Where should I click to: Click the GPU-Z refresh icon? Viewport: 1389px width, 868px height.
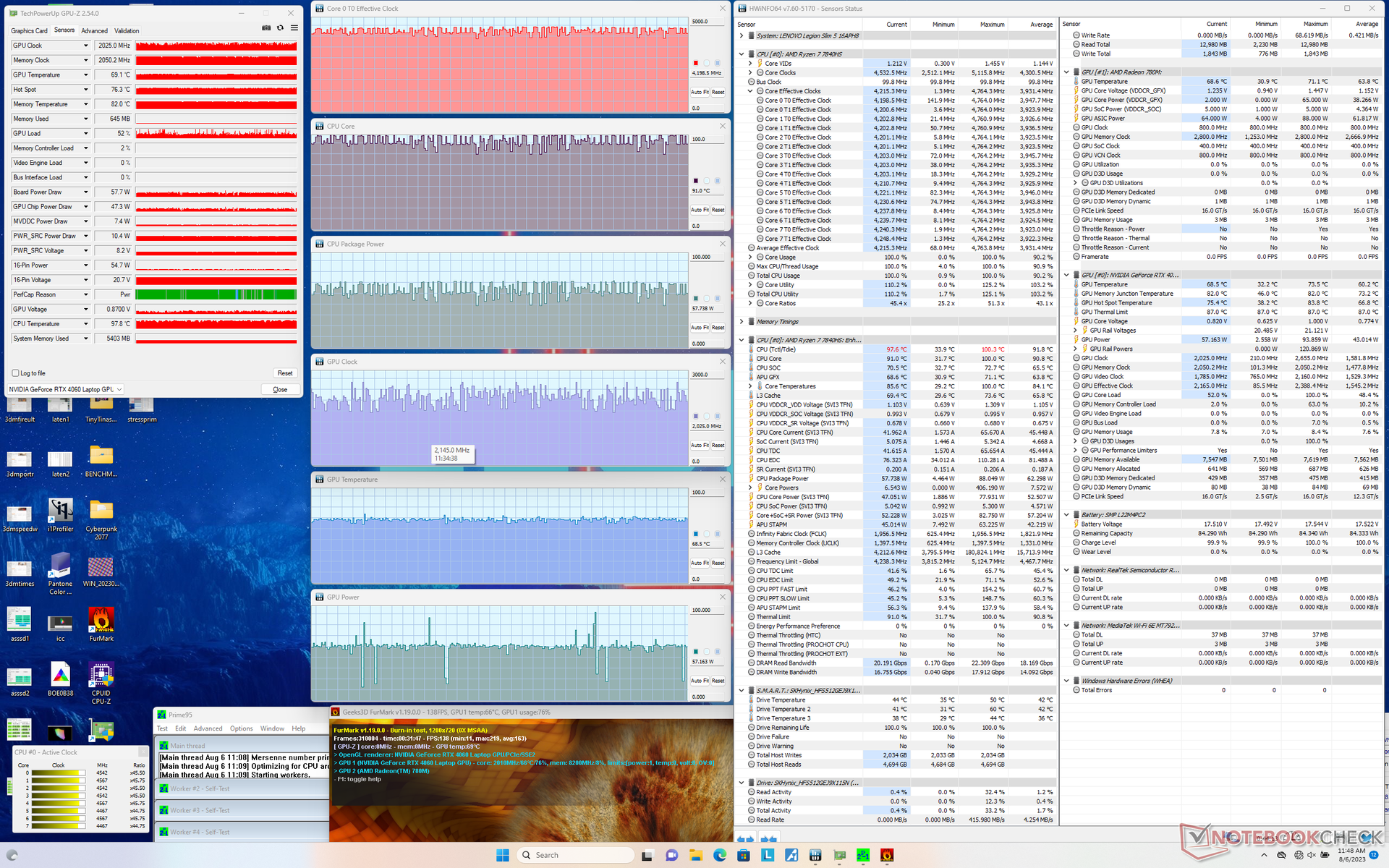pos(280,28)
